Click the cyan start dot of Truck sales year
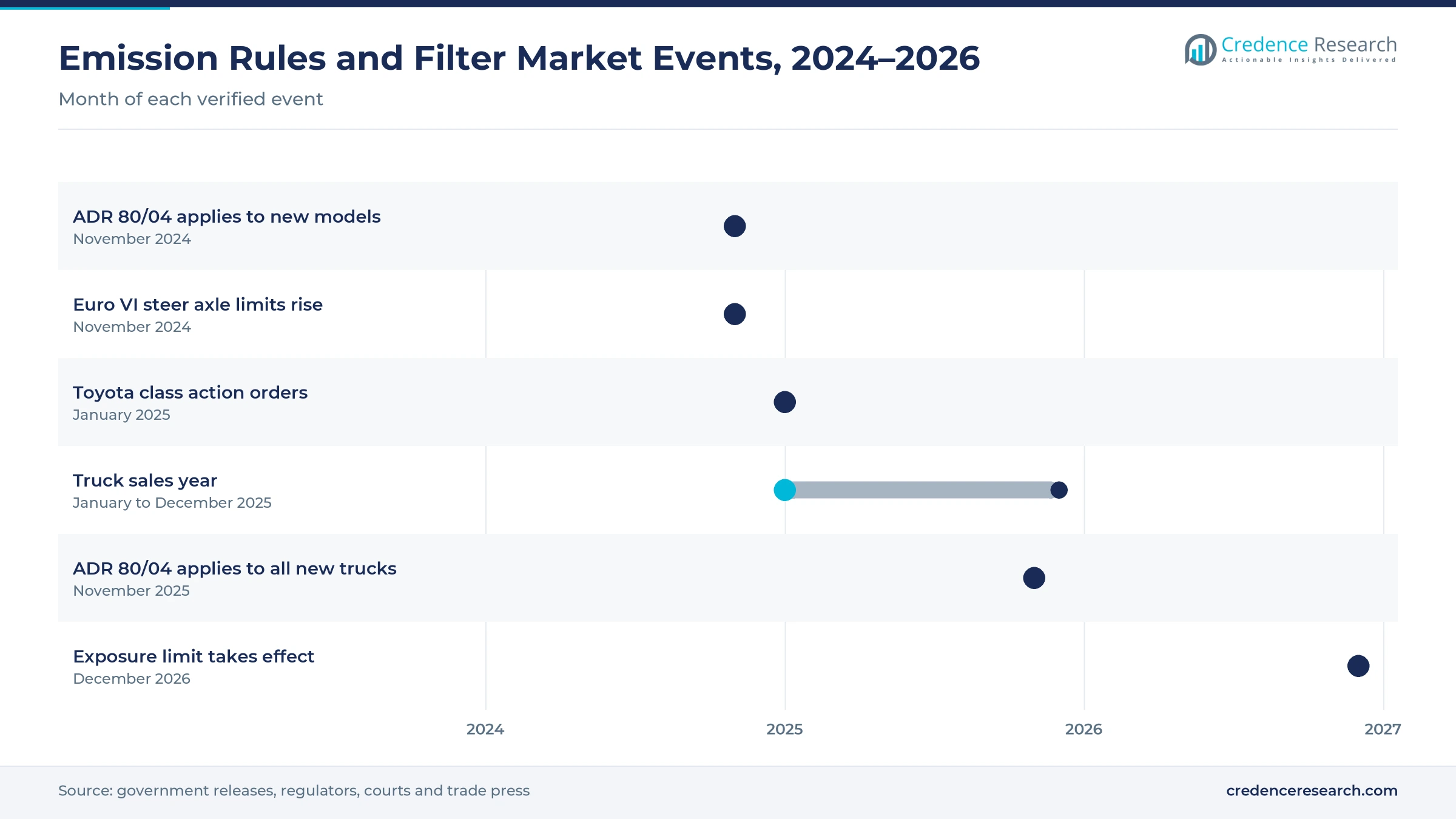This screenshot has width=1456, height=819. pyautogui.click(x=784, y=490)
